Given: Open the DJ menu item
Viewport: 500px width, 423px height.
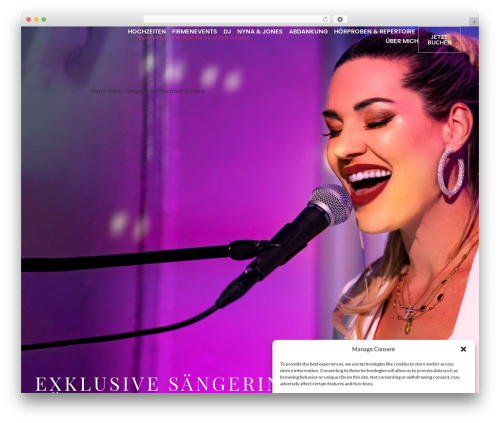Looking at the screenshot, I should click(227, 32).
